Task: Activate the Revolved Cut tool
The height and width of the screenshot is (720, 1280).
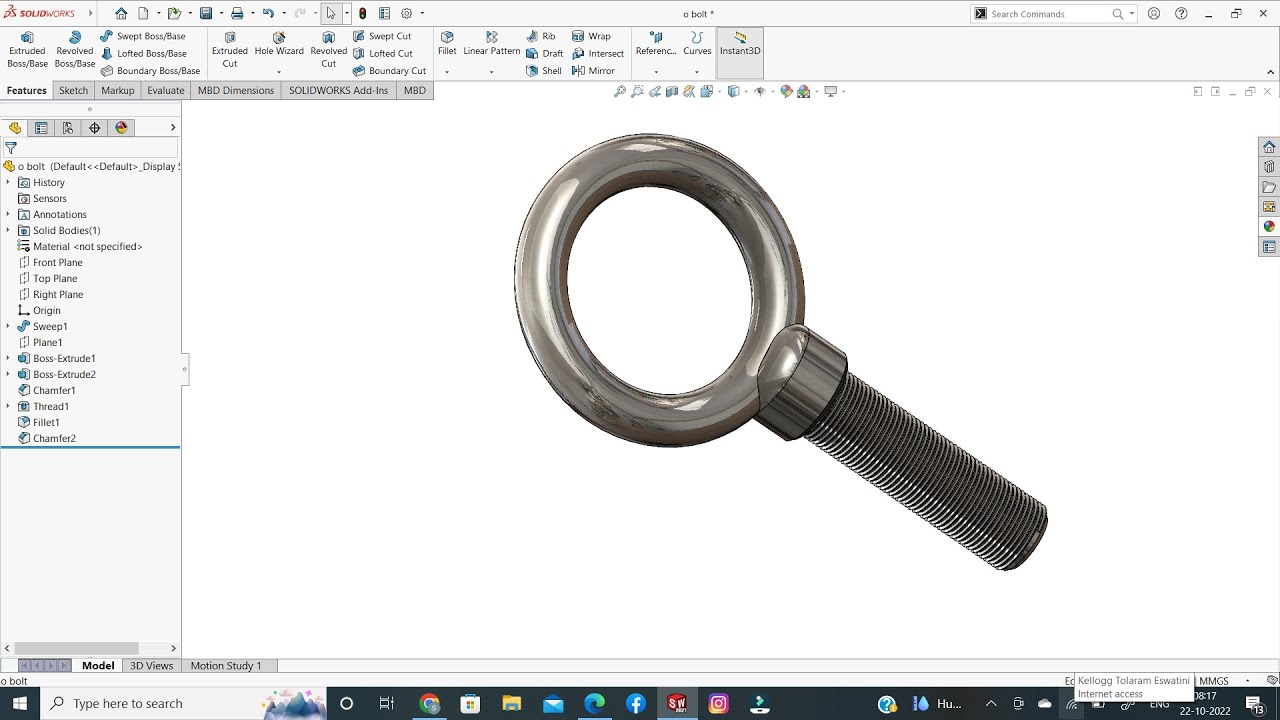Action: [x=328, y=50]
